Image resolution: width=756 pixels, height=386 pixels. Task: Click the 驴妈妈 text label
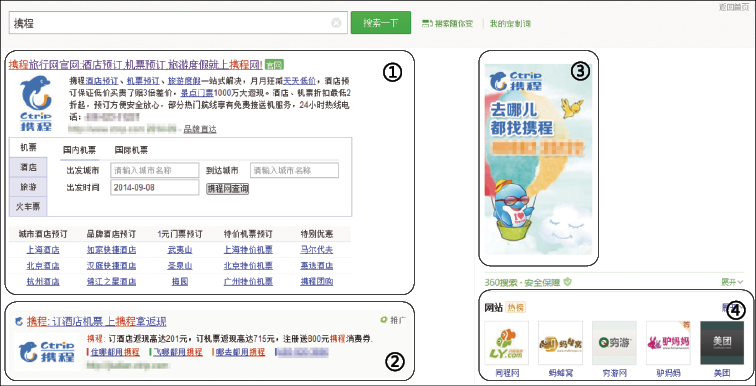pos(668,373)
